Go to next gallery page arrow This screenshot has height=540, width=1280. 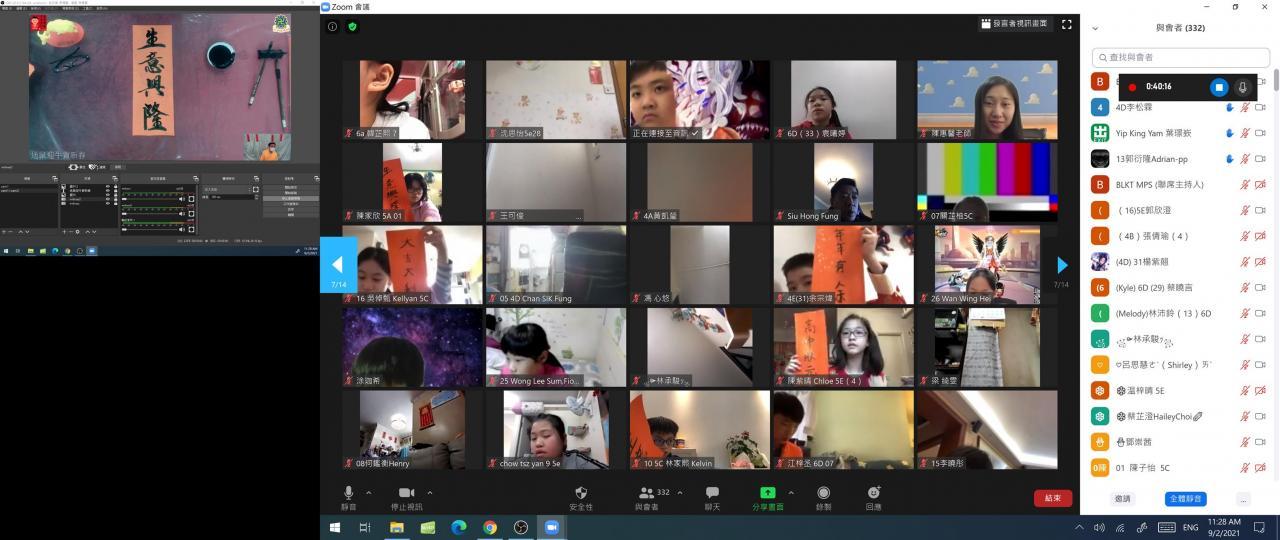click(1062, 265)
